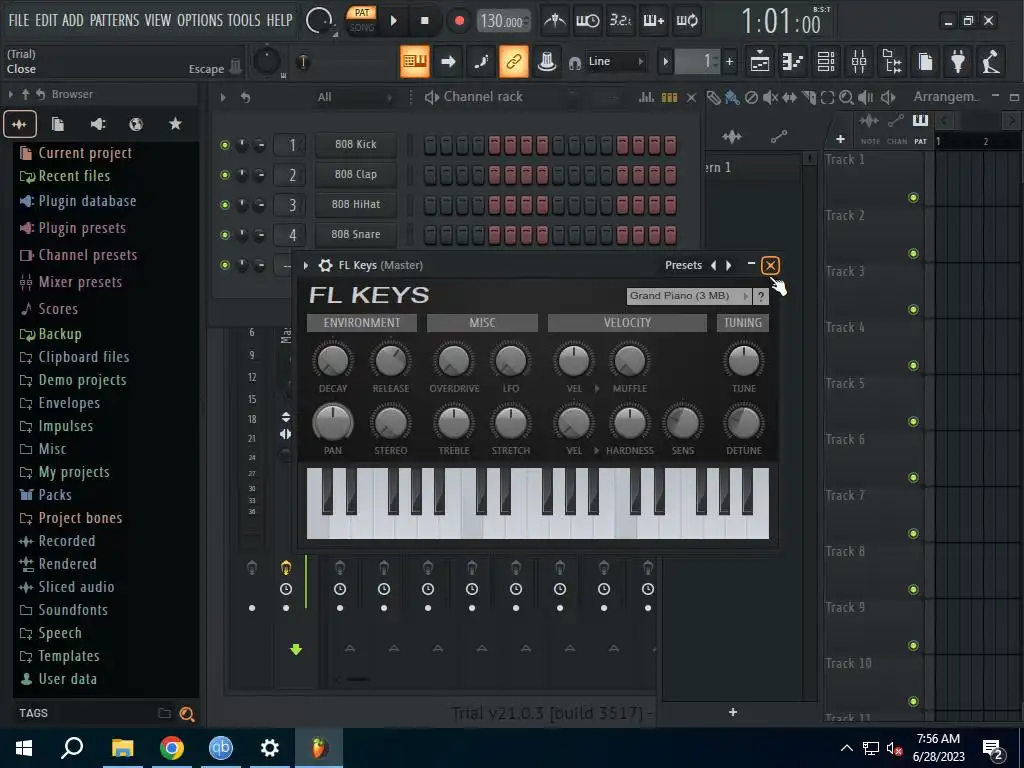
Task: Toggle the record button
Action: pos(459,21)
